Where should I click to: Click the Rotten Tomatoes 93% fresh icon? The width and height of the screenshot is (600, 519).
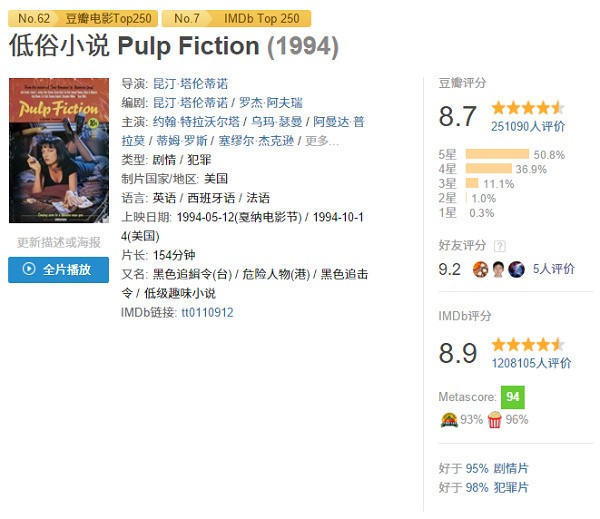[449, 420]
